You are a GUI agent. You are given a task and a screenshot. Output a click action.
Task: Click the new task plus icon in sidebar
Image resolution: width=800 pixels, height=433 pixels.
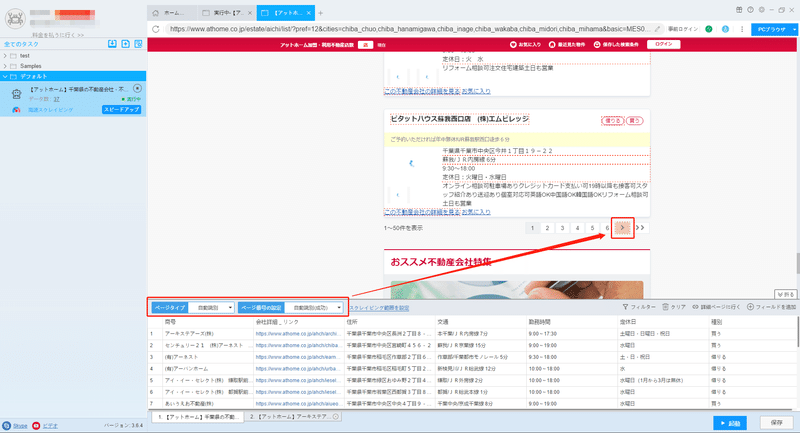[x=126, y=44]
